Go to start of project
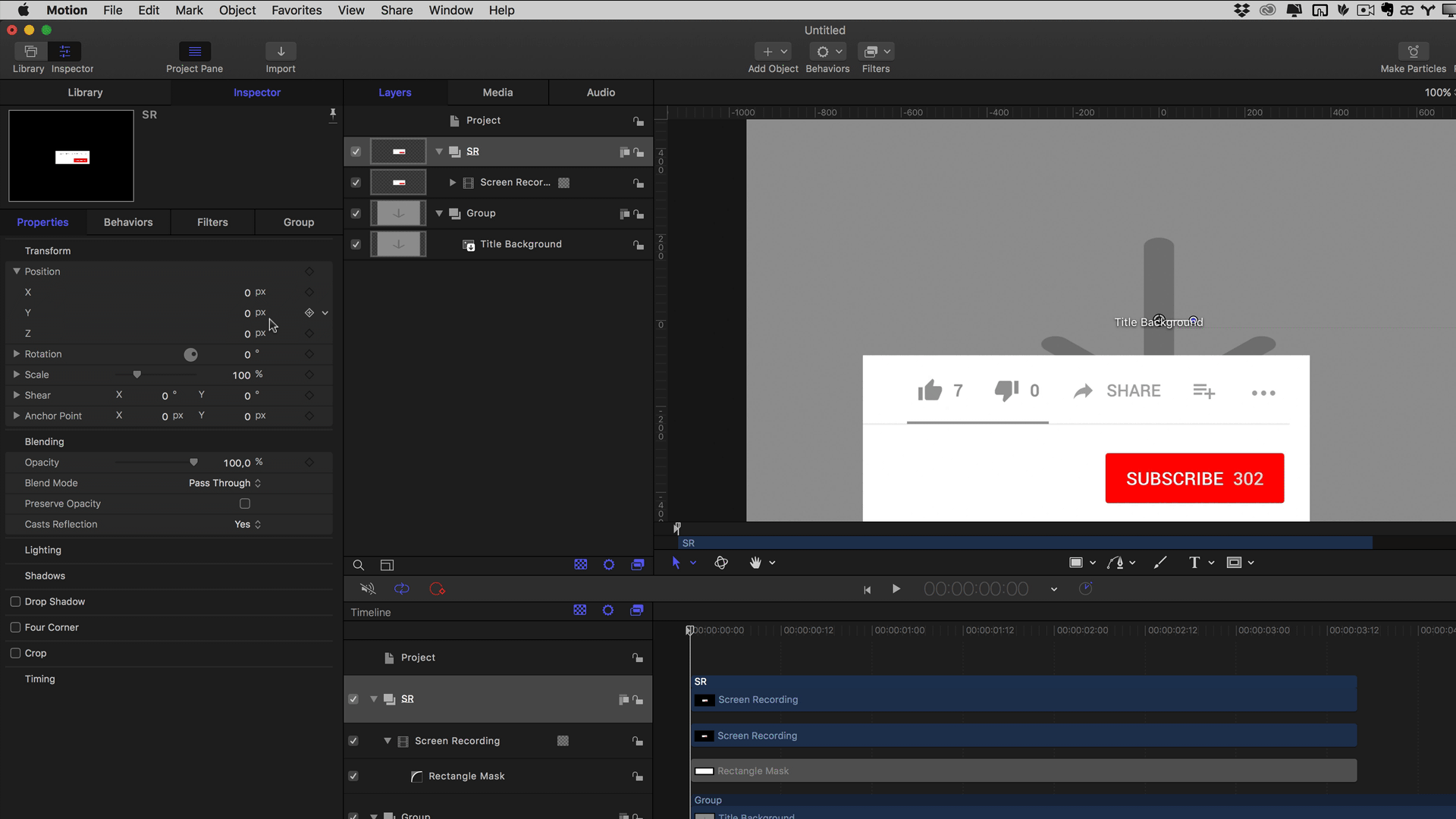 (x=867, y=590)
